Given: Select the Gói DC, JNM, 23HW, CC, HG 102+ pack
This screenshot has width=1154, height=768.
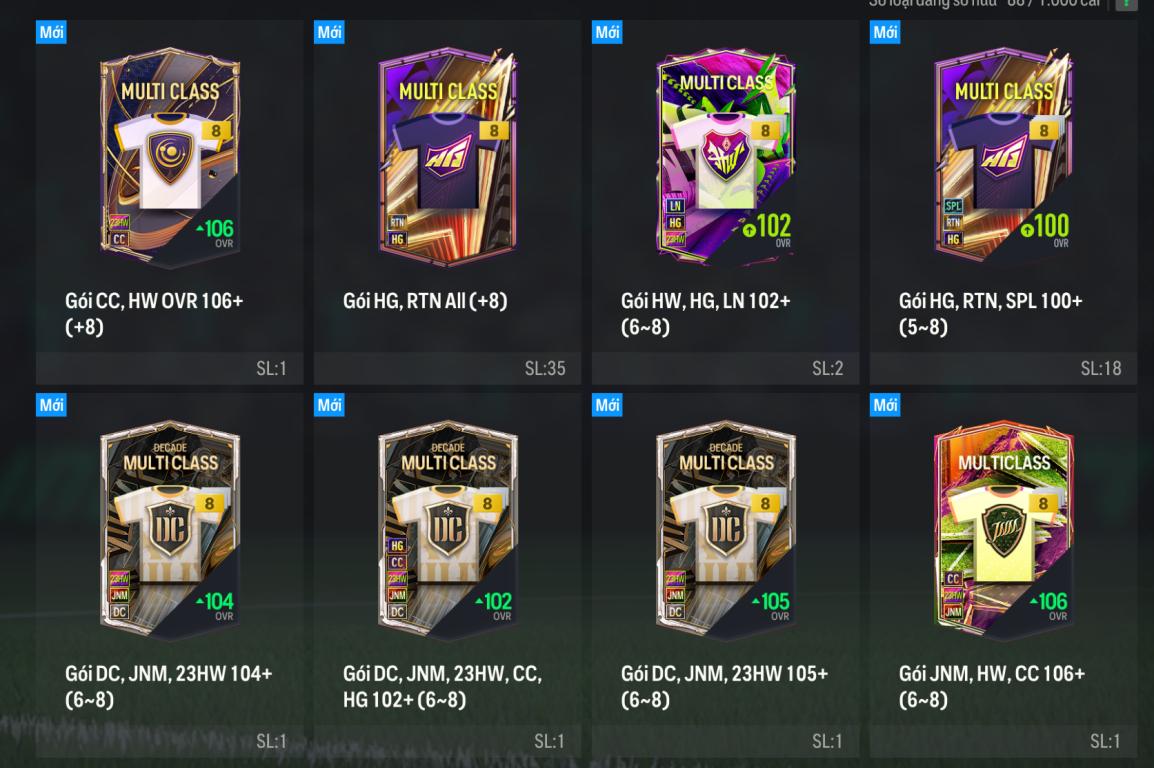Looking at the screenshot, I should [x=447, y=575].
